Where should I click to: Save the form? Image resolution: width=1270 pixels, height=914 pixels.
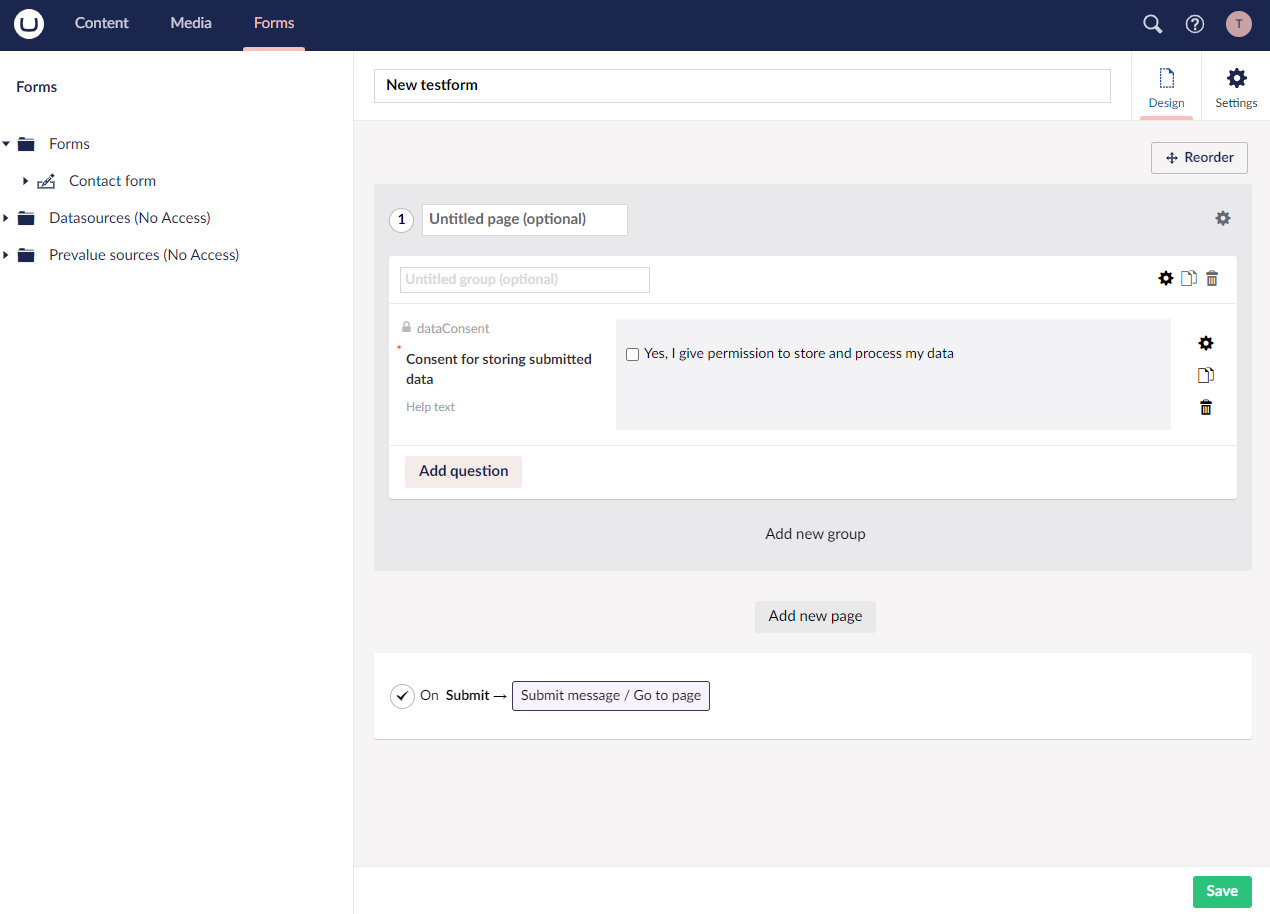[1221, 891]
